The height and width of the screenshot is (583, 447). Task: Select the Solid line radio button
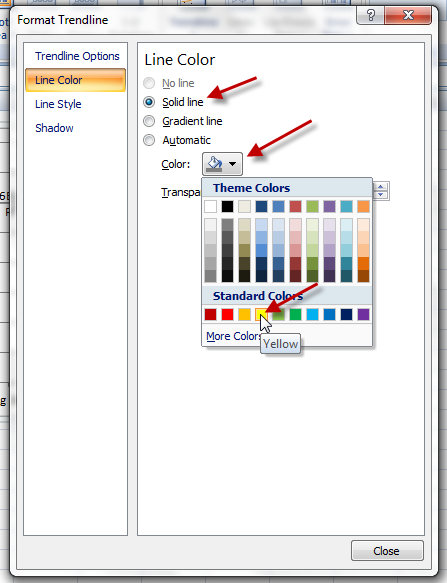(149, 102)
